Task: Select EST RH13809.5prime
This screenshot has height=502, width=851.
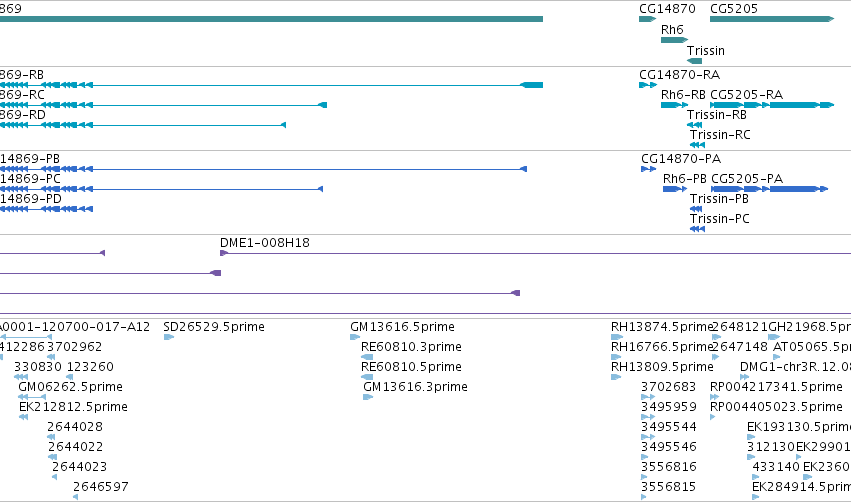Action: pyautogui.click(x=616, y=377)
